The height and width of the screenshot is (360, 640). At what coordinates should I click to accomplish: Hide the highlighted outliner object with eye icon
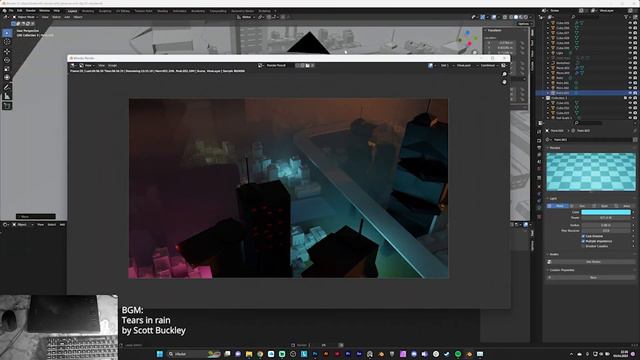pyautogui.click(x=630, y=93)
